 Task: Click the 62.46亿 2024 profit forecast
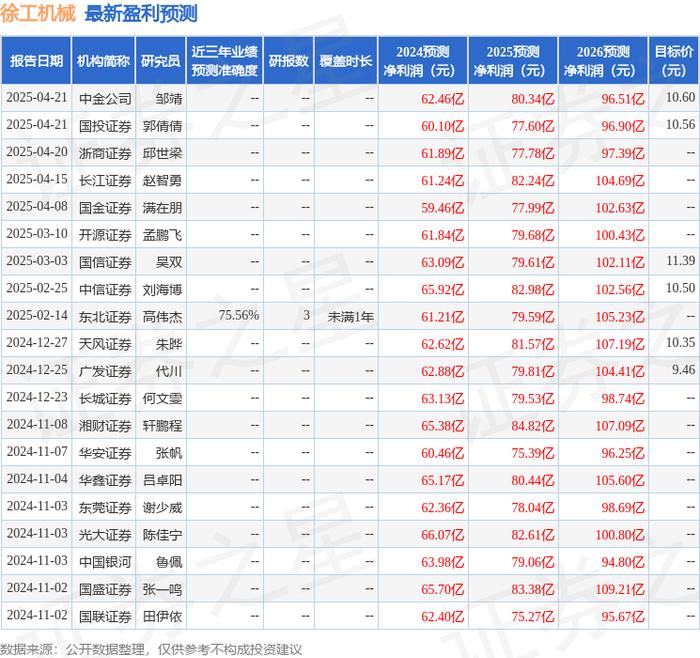coord(442,99)
